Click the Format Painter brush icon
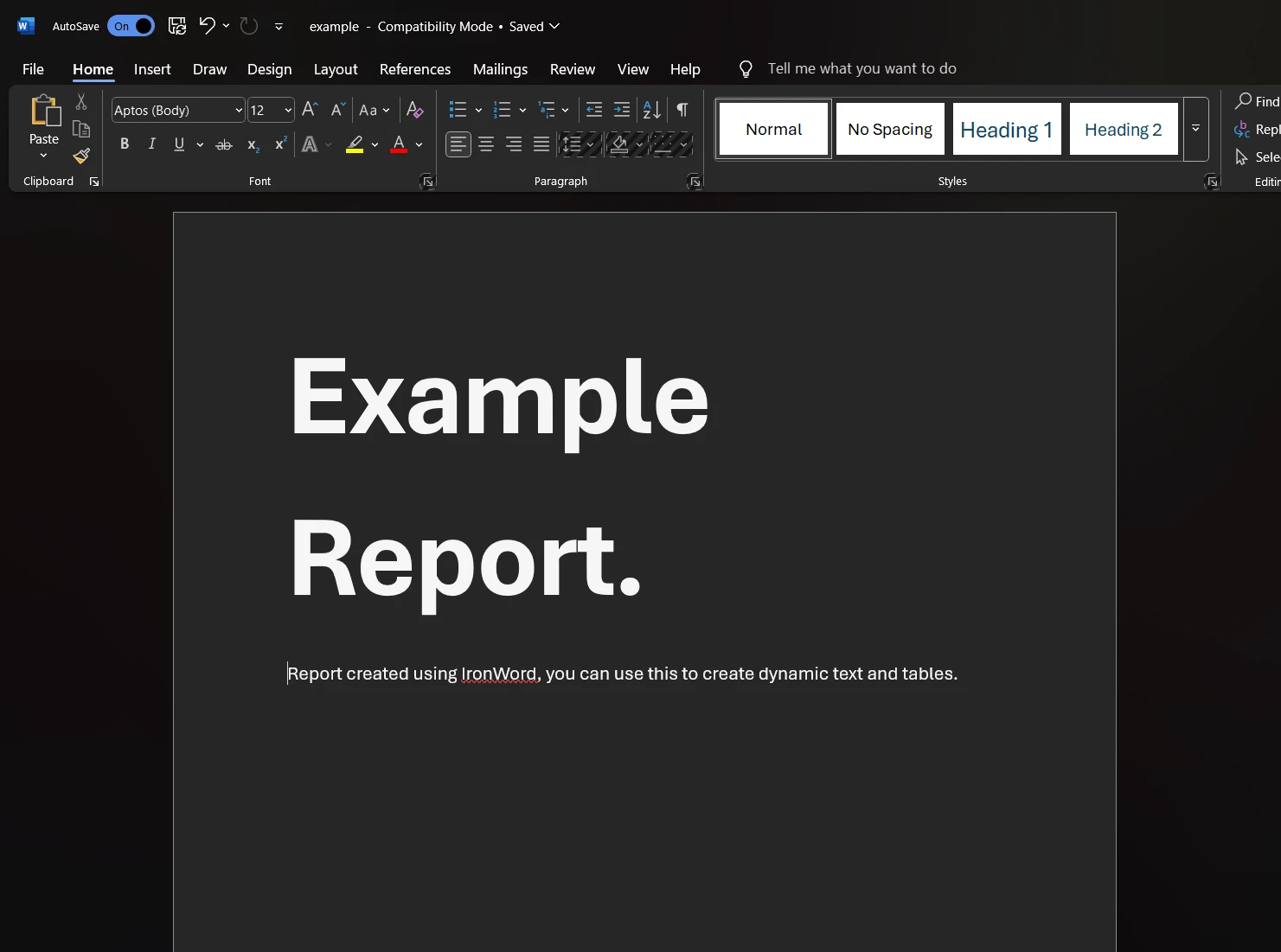Image resolution: width=1281 pixels, height=952 pixels. pyautogui.click(x=81, y=157)
